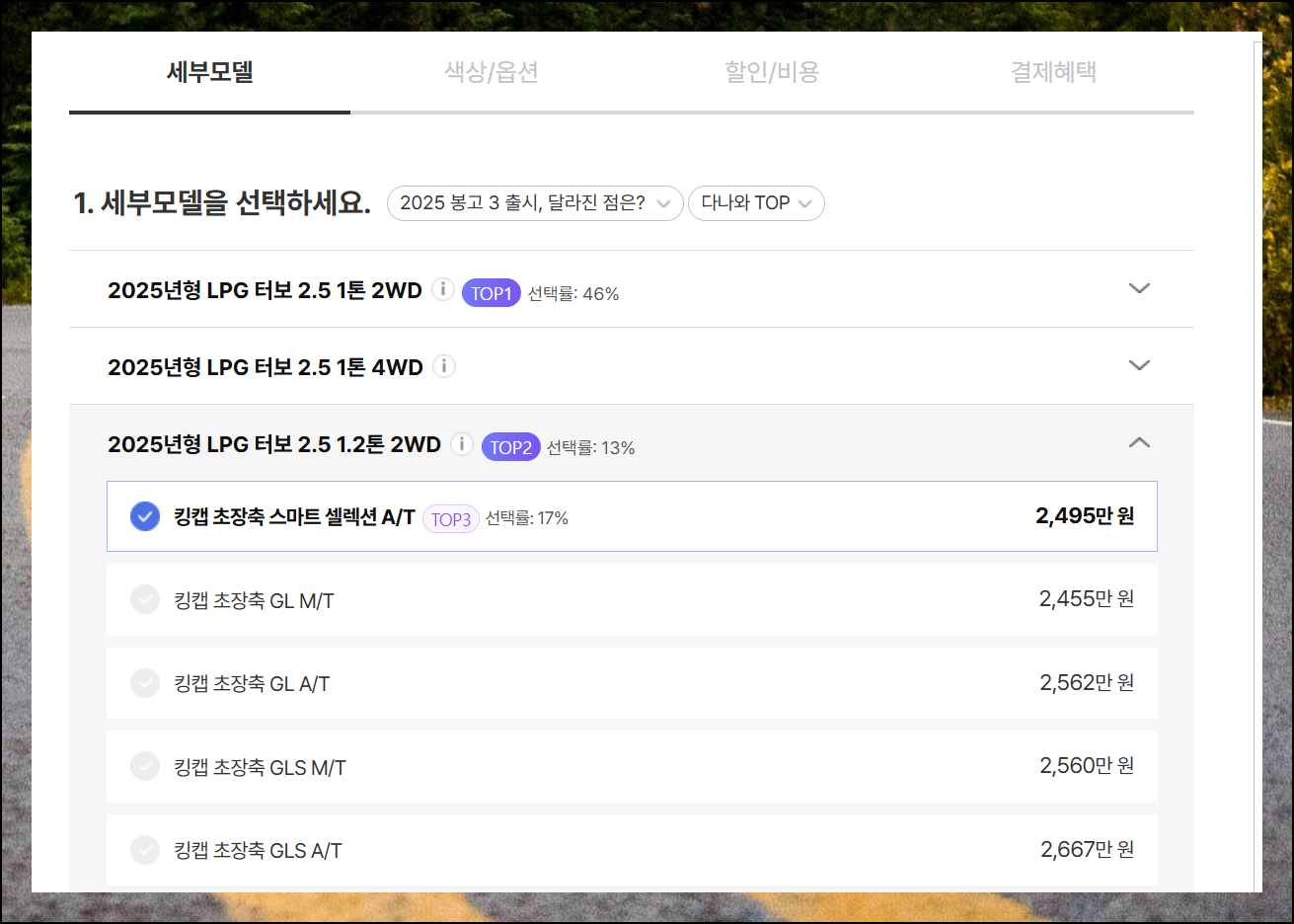Select 킹캡 초장축 GLS M/T trim
1294x924 pixels.
pos(632,767)
